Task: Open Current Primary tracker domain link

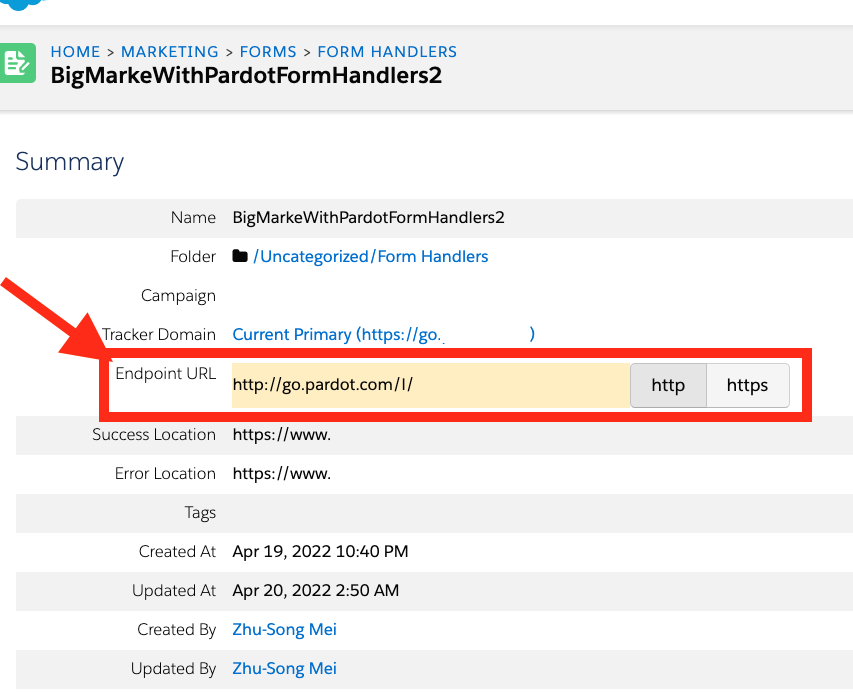Action: pos(384,334)
